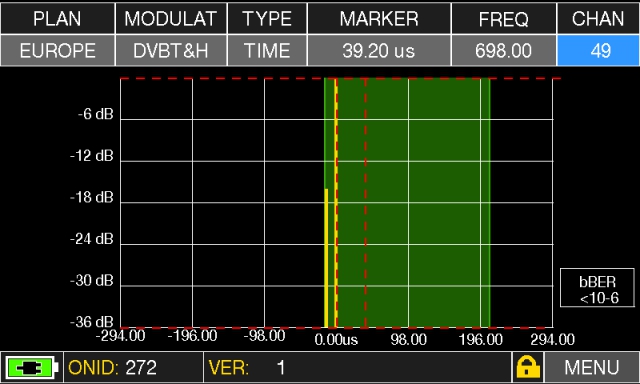Viewport: 640px width, 384px height.
Task: Open the MENU button
Action: coord(591,367)
